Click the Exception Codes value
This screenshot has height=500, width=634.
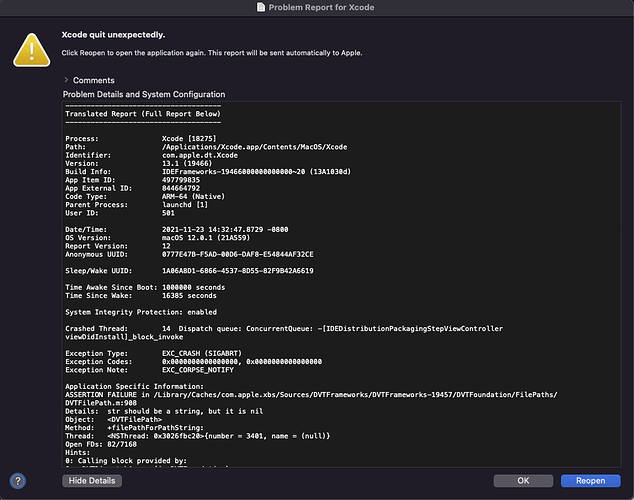point(242,362)
